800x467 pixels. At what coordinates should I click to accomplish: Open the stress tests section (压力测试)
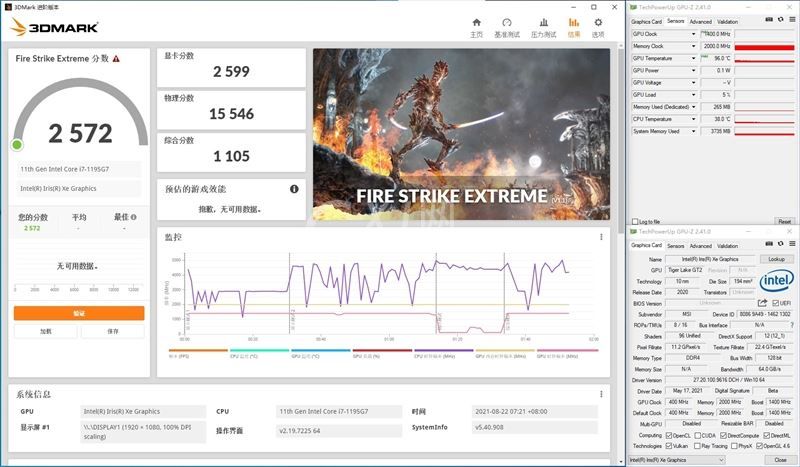click(543, 28)
